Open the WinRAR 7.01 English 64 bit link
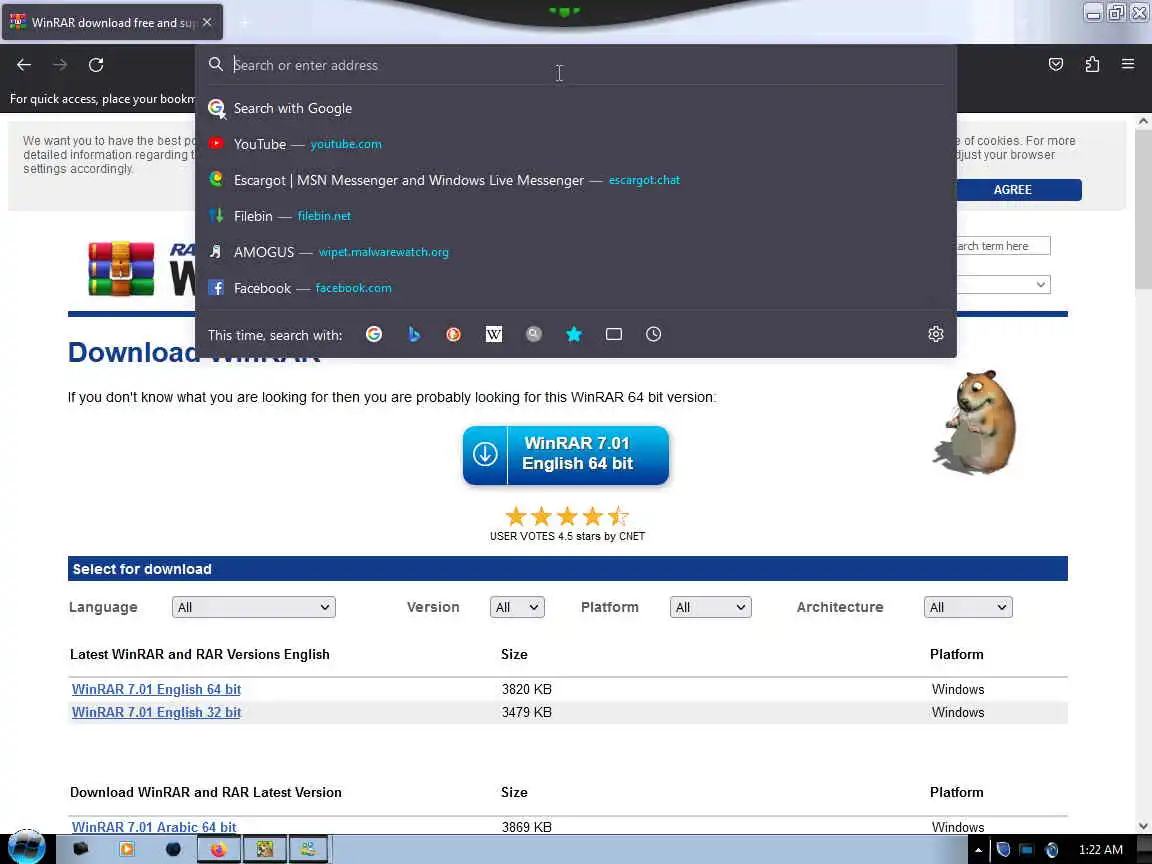 (156, 689)
